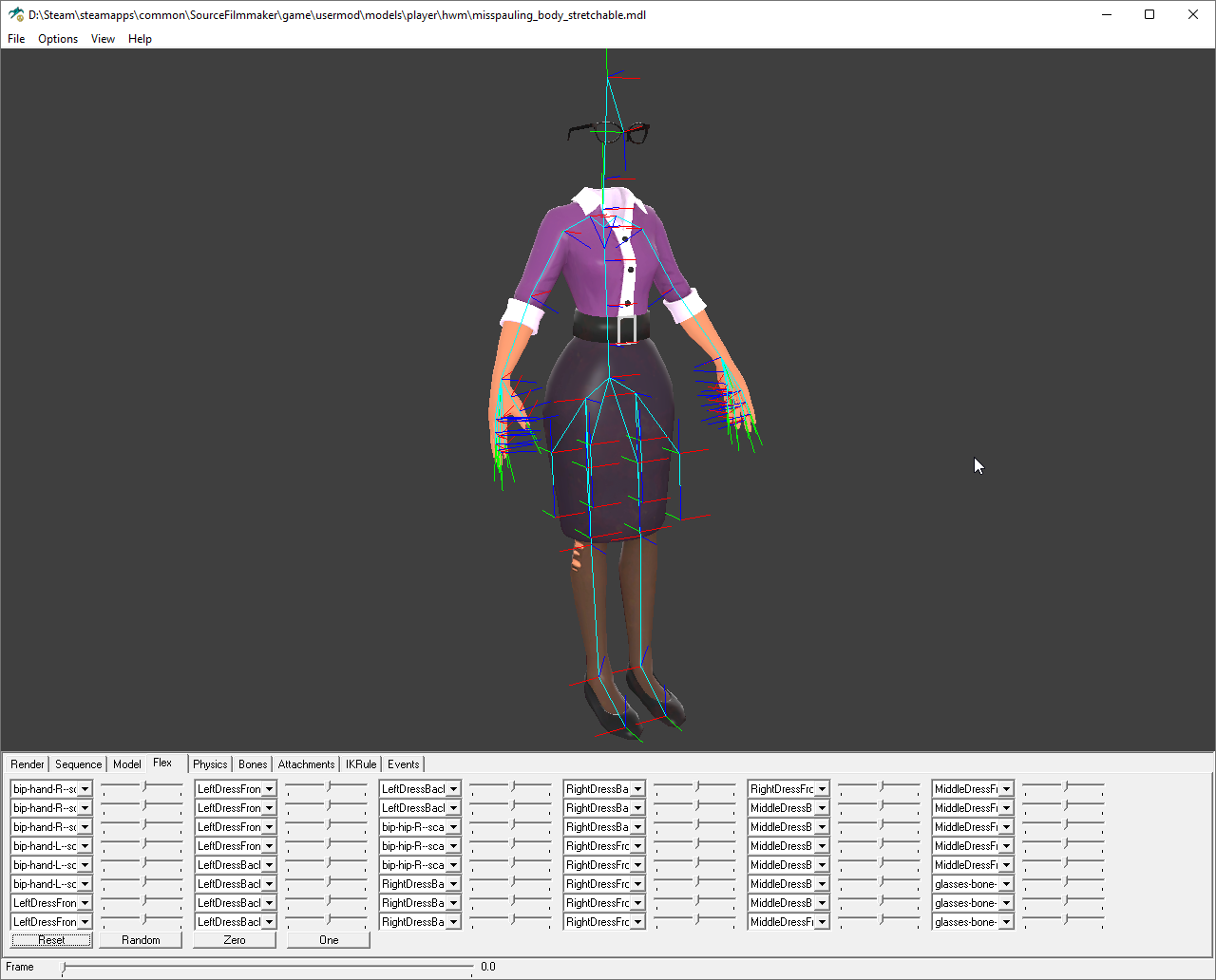Switch to the Sequence tab

(78, 764)
